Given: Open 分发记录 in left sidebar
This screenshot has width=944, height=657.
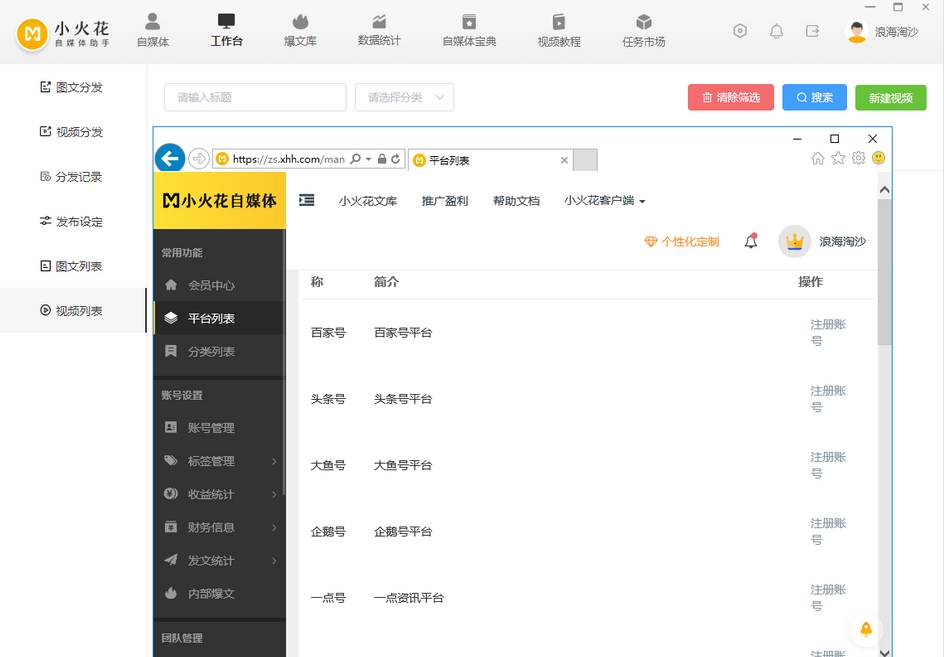Looking at the screenshot, I should tap(73, 176).
